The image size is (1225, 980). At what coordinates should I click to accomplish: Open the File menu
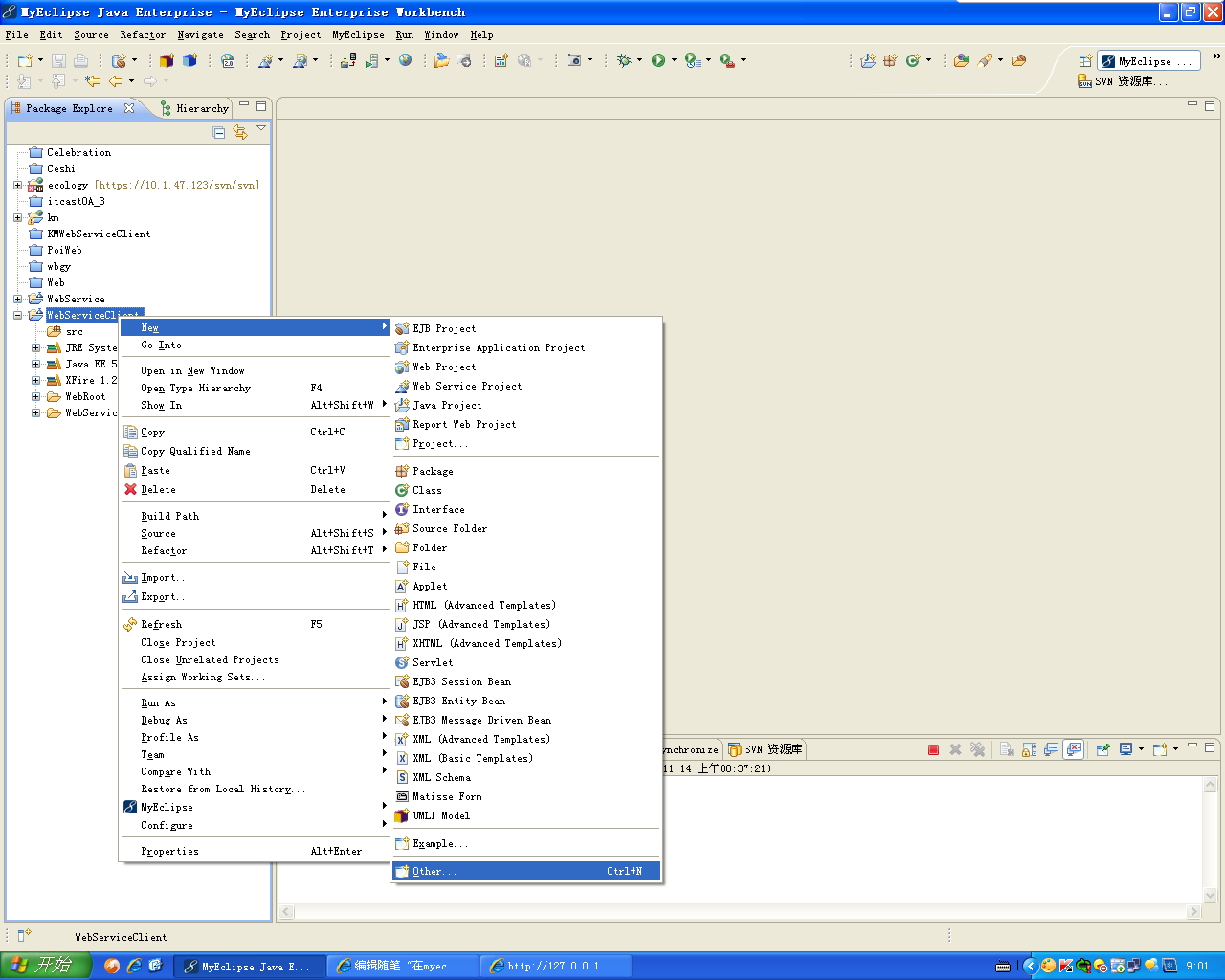point(16,35)
